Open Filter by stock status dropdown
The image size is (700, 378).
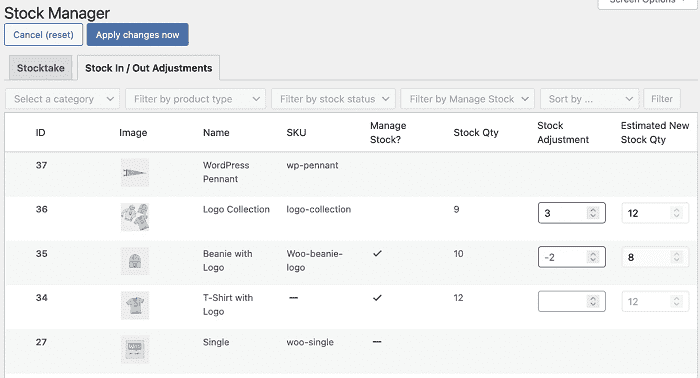click(x=333, y=99)
